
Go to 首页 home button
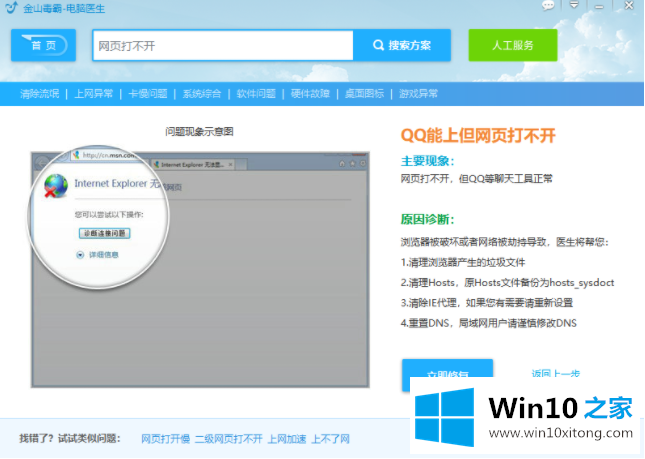point(43,45)
